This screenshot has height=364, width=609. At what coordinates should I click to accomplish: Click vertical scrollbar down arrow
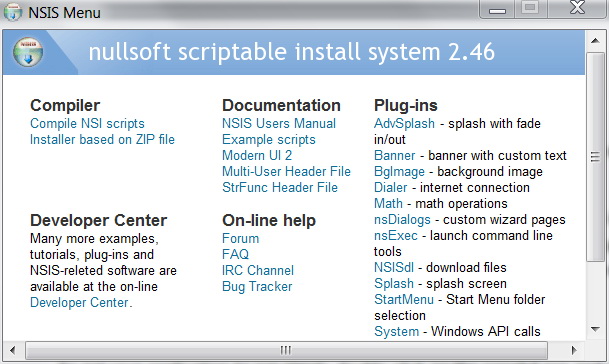coord(595,329)
